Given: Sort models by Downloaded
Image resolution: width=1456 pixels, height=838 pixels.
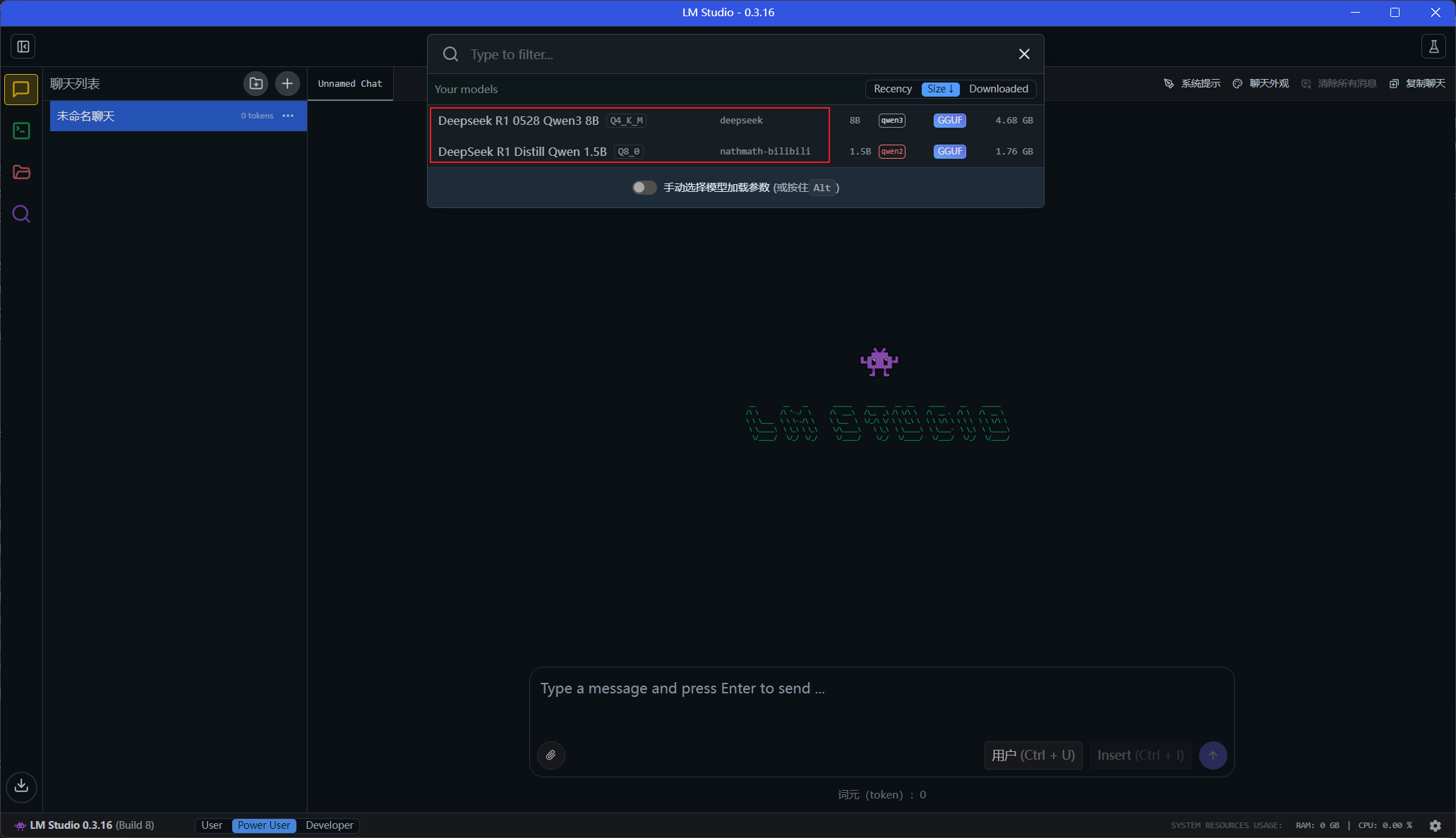Looking at the screenshot, I should [x=999, y=89].
